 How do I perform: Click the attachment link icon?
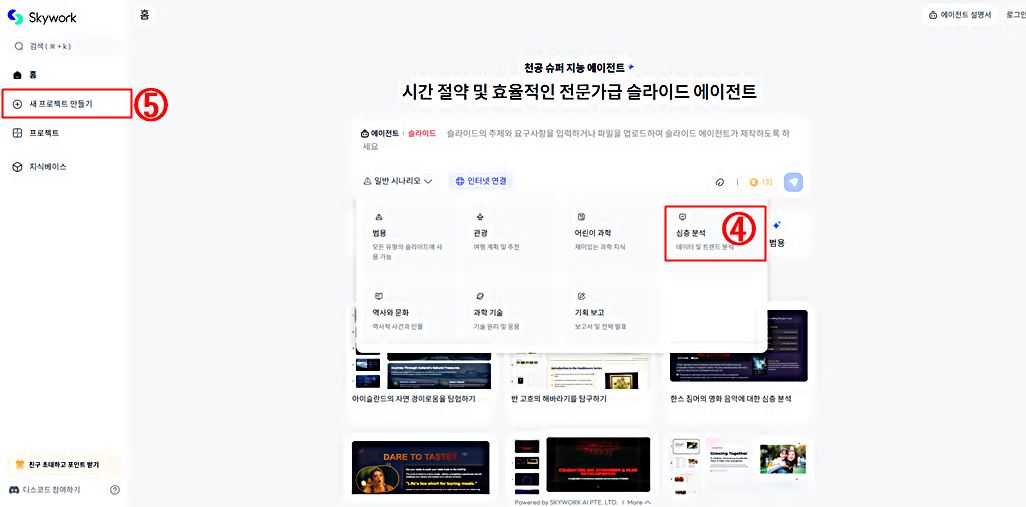pyautogui.click(x=720, y=182)
